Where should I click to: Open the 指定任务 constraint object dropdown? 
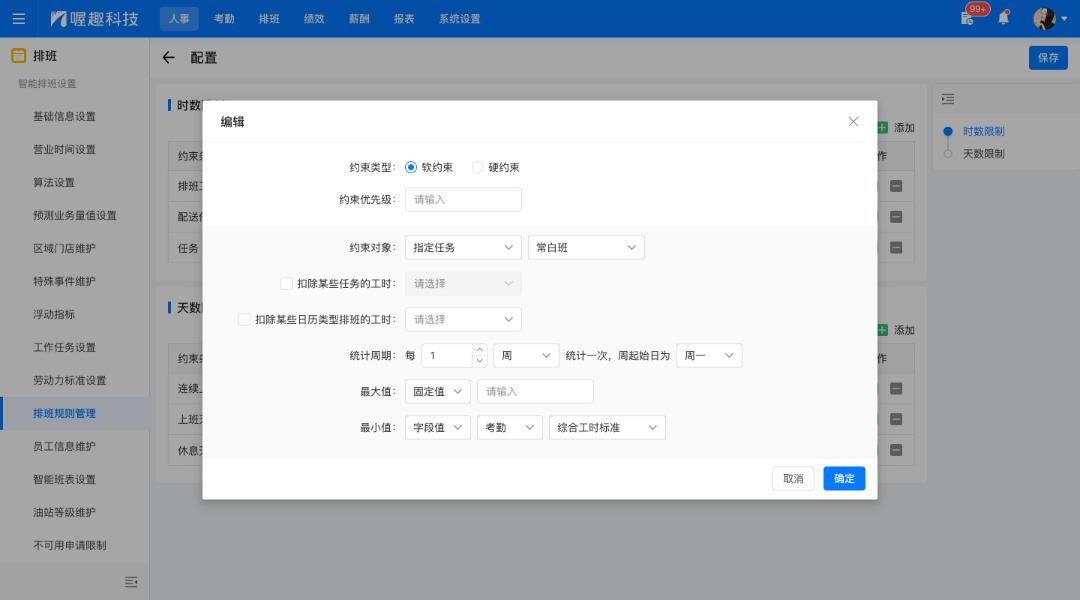click(x=463, y=247)
